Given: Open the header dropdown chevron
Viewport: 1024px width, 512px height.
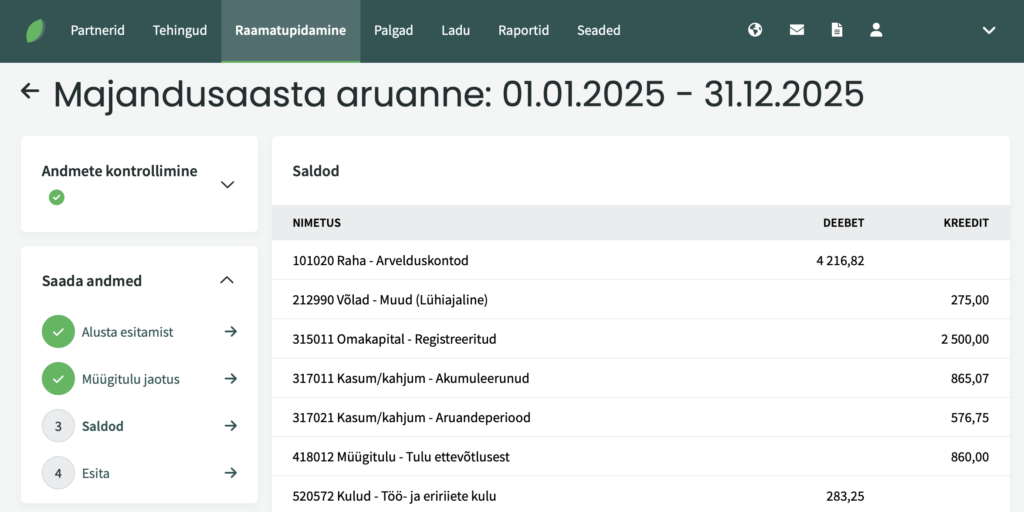Looking at the screenshot, I should pos(989,30).
